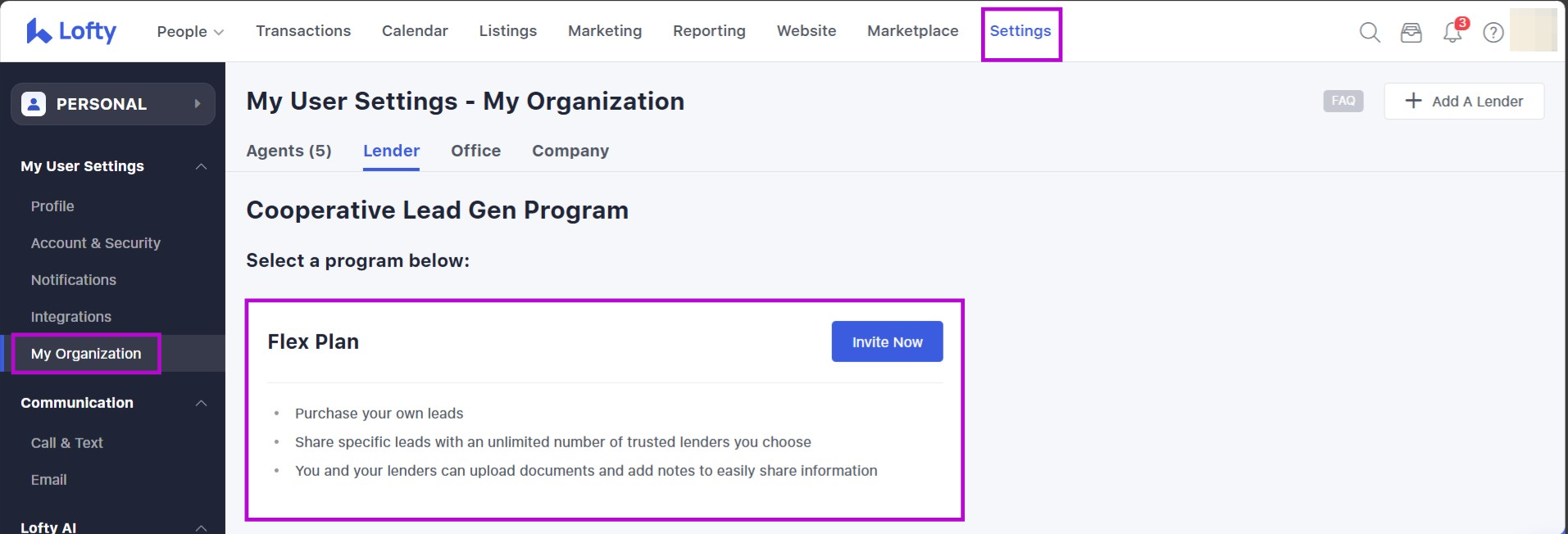The image size is (1568, 534).
Task: Click the user avatar thumbnail
Action: [x=1533, y=31]
